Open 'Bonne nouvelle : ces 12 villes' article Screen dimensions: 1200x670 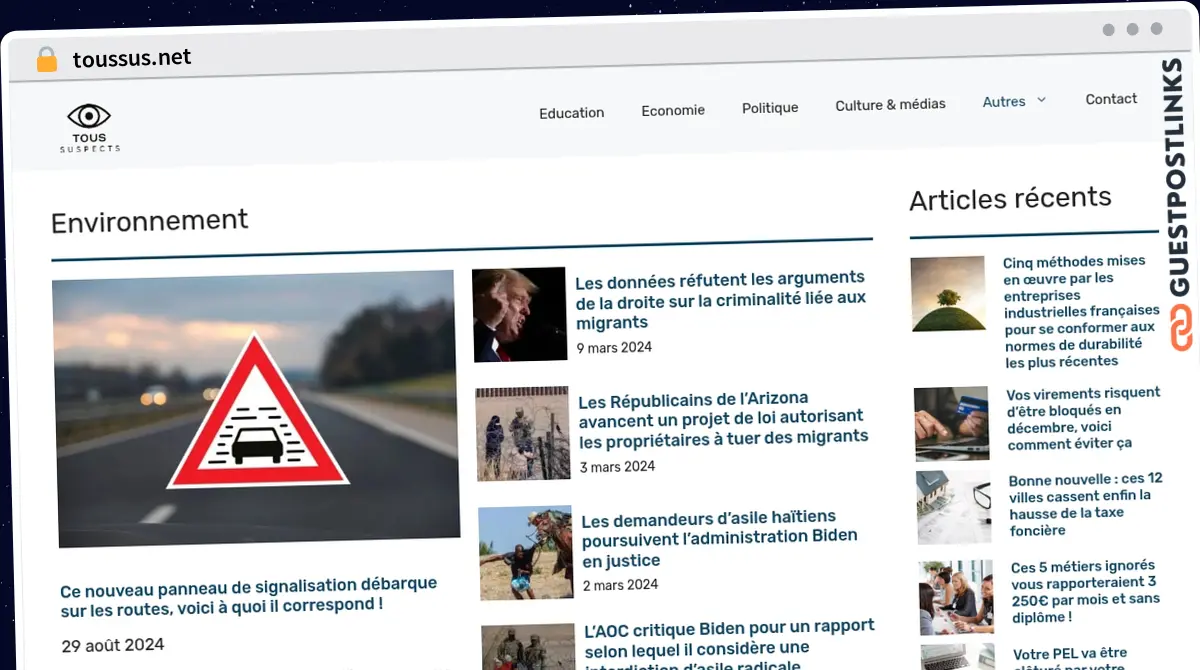1086,504
